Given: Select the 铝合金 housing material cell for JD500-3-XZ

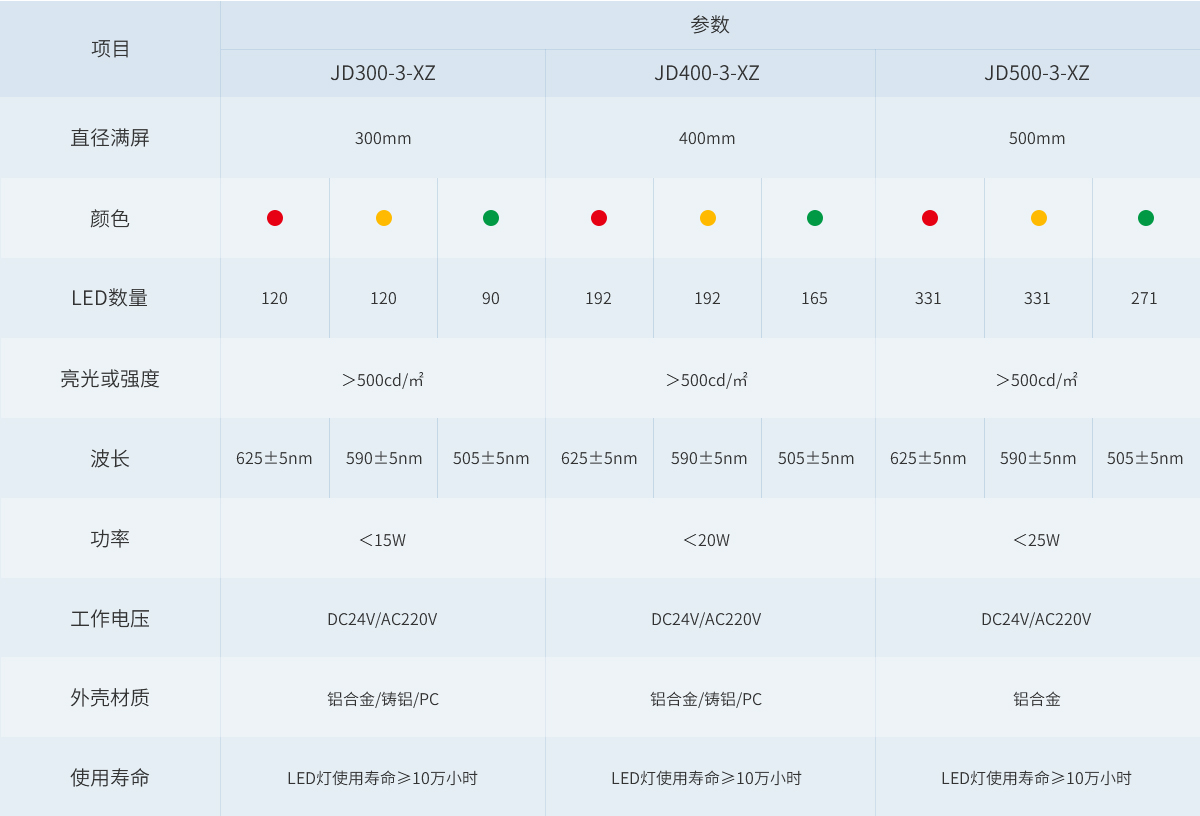Looking at the screenshot, I should pos(1037,698).
